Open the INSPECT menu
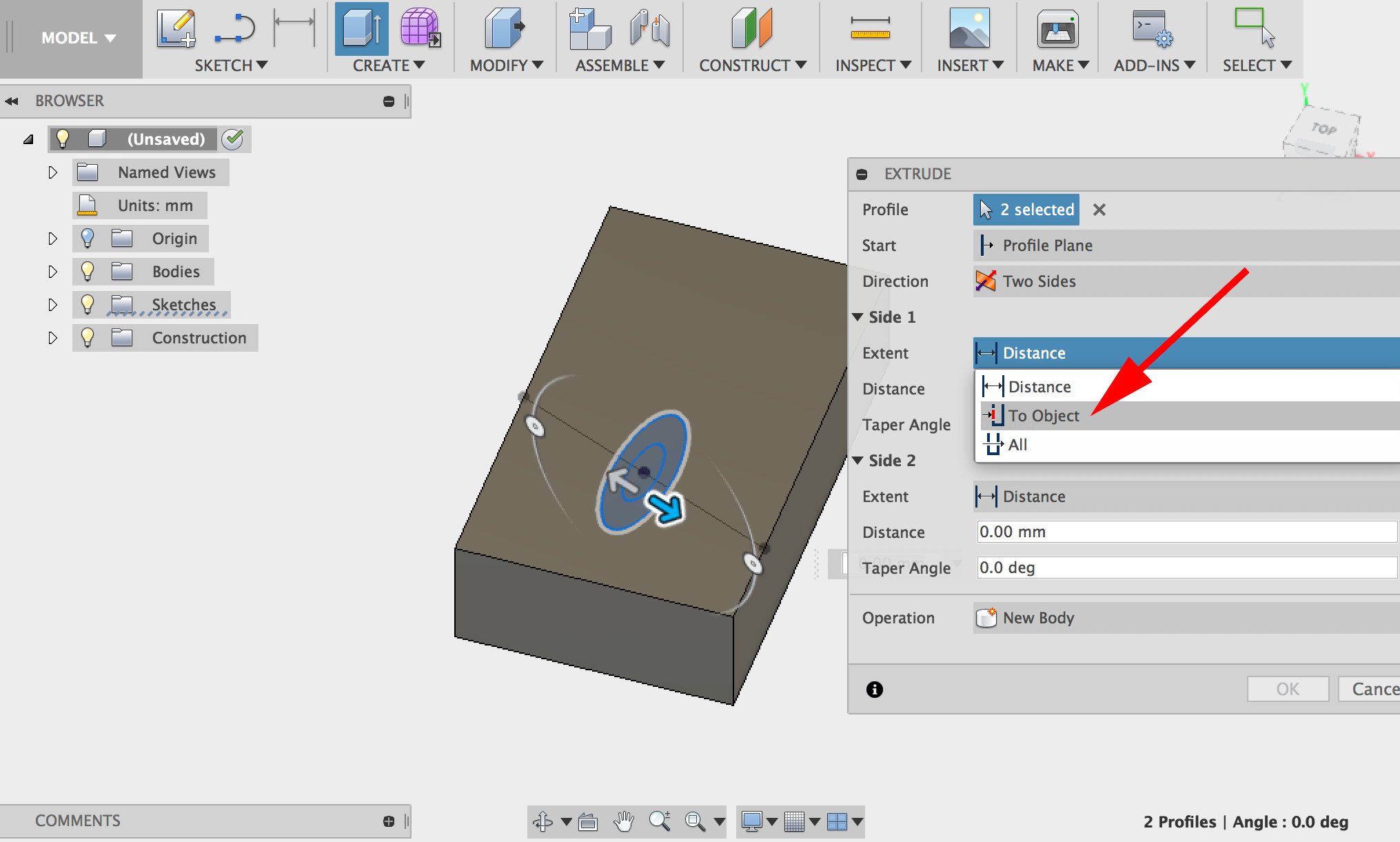The width and height of the screenshot is (1400, 842). pyautogui.click(x=873, y=66)
